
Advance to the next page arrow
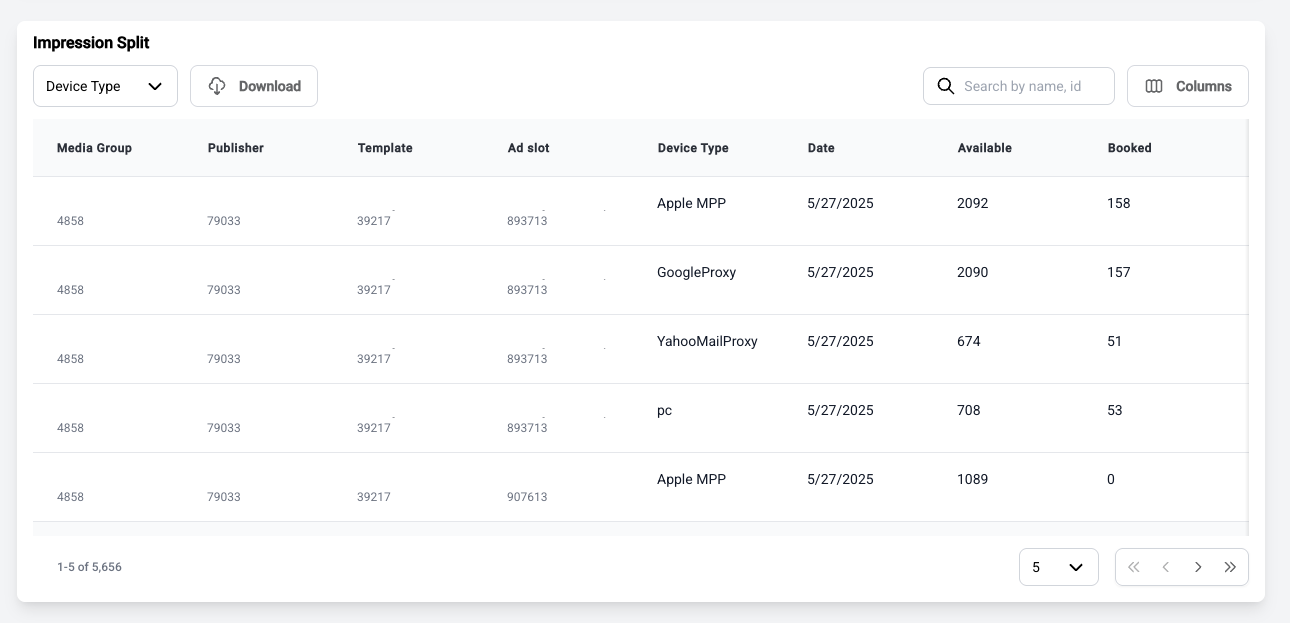tap(1198, 567)
